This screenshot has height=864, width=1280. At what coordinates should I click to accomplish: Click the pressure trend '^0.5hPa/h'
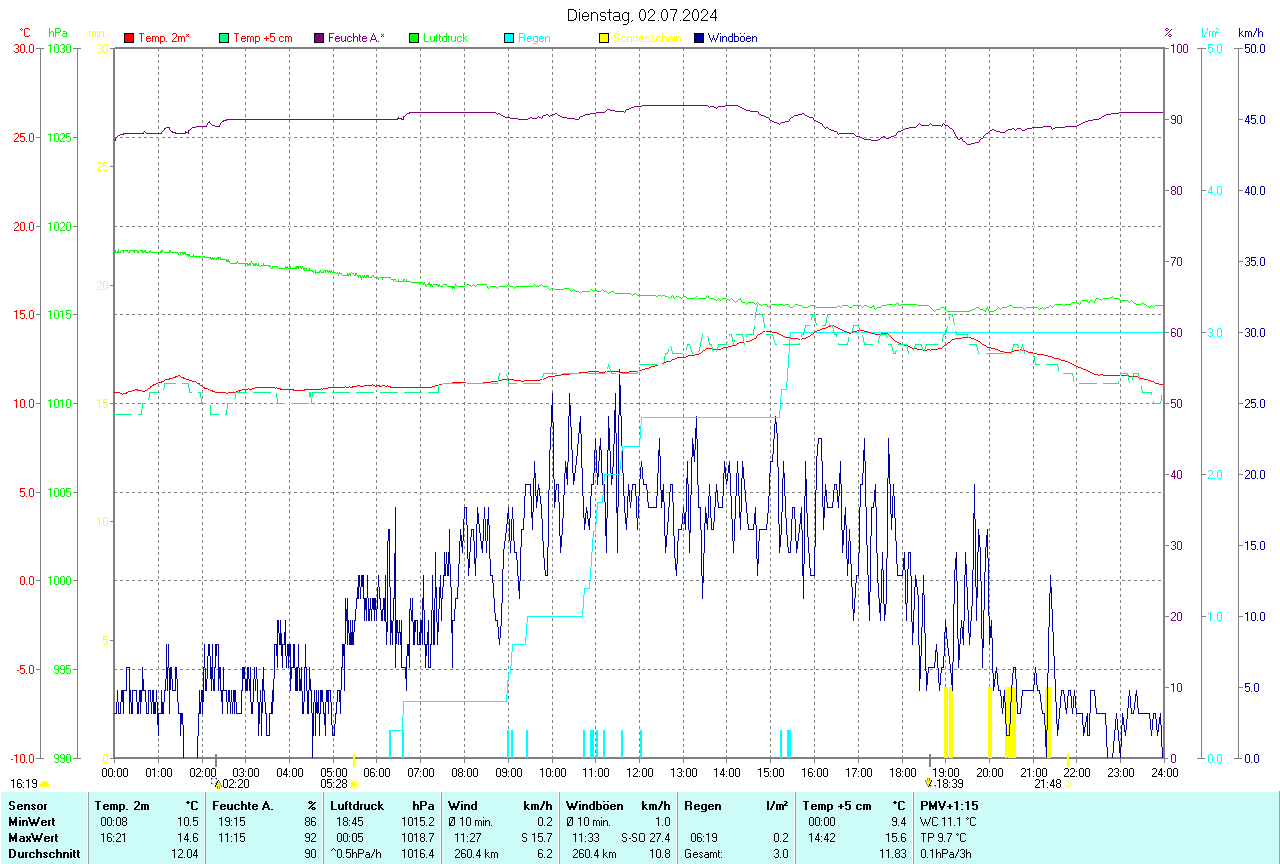pos(358,854)
